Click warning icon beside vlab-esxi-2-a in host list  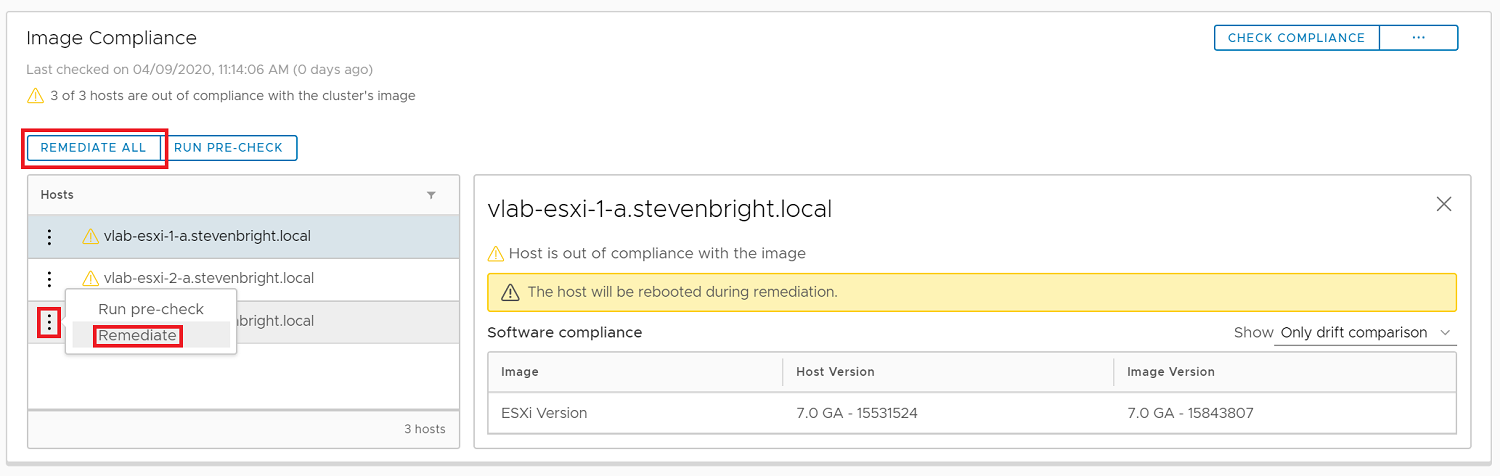pos(90,279)
